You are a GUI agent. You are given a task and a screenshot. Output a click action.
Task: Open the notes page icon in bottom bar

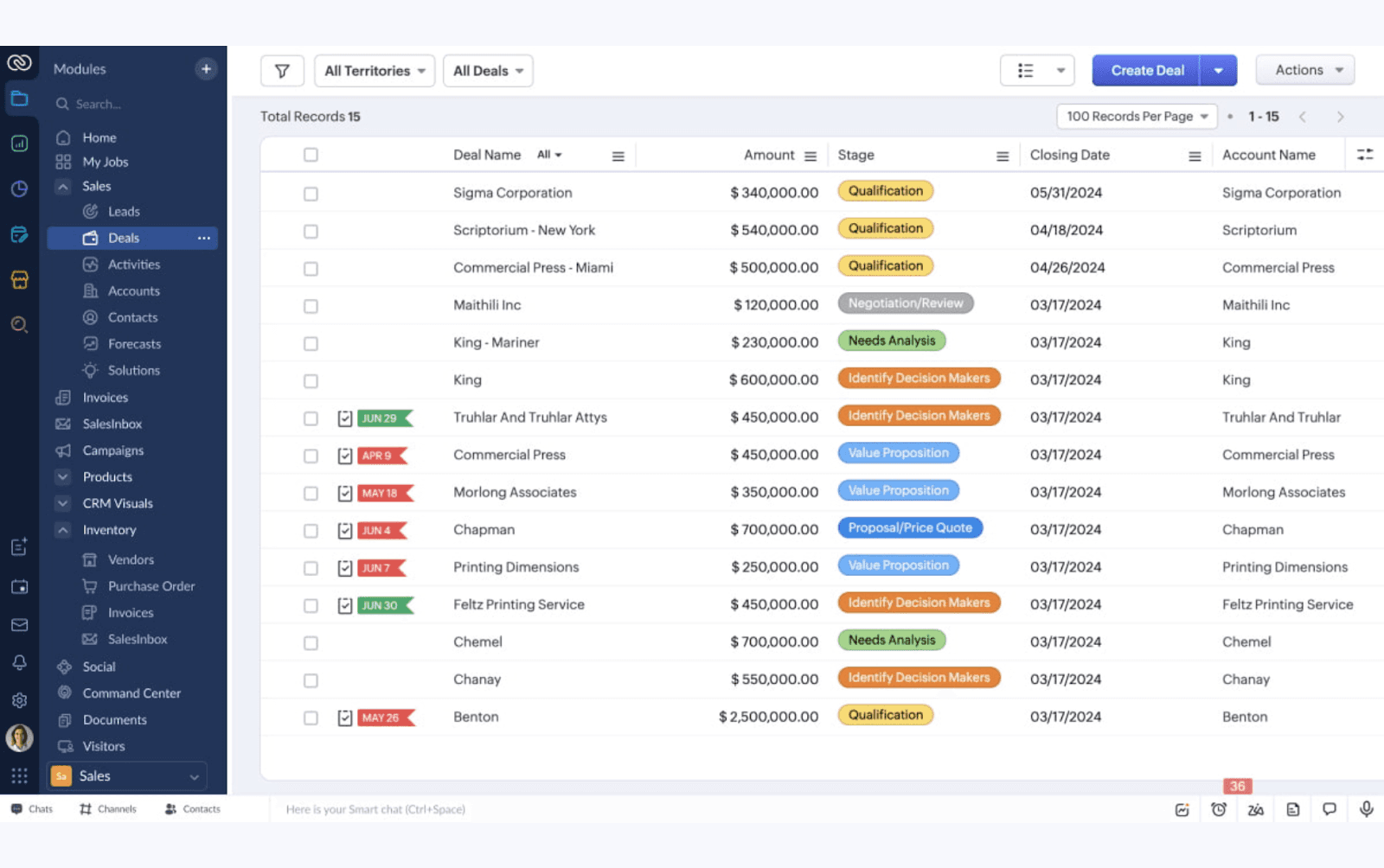pos(1292,809)
